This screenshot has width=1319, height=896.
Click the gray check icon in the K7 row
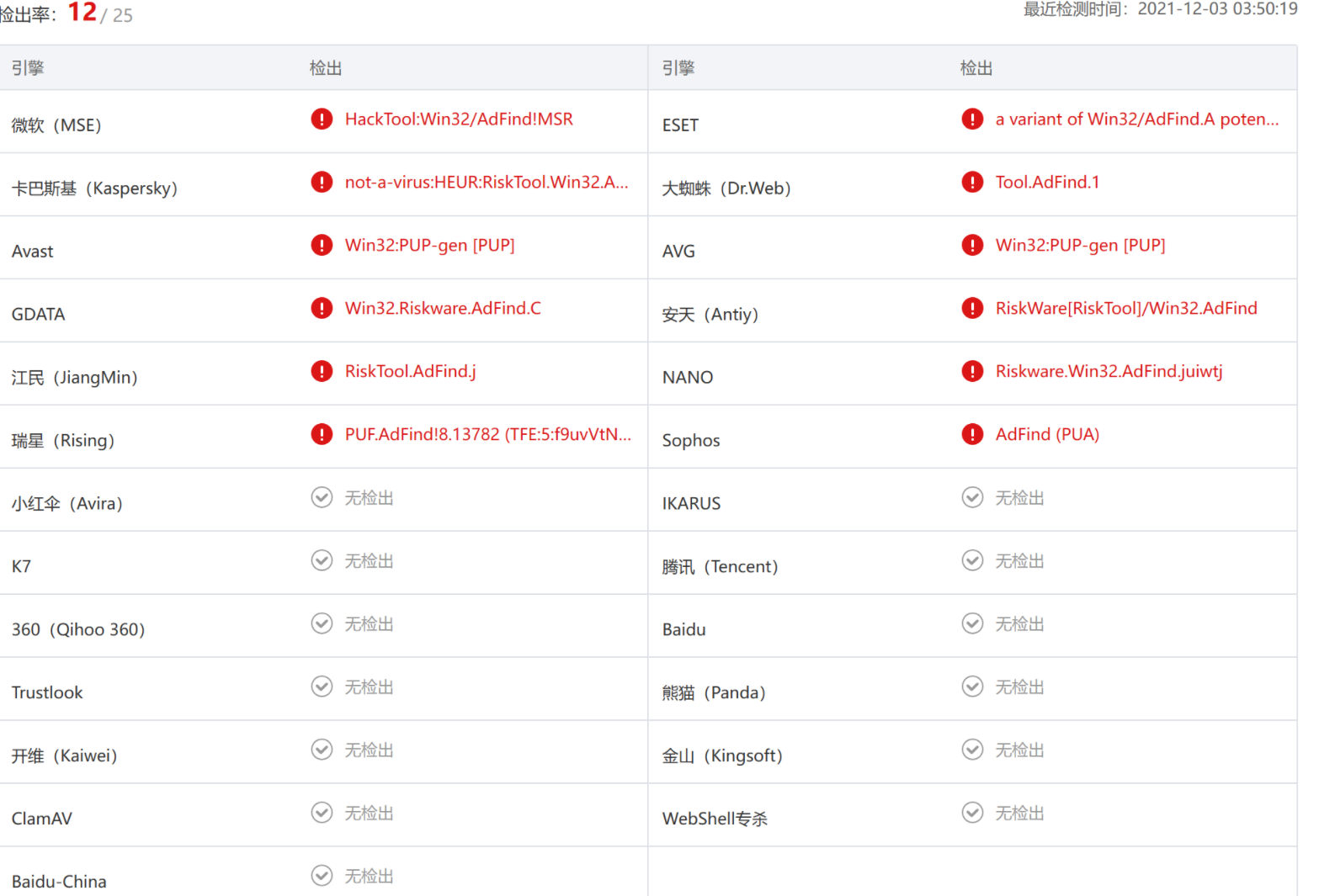(x=322, y=560)
